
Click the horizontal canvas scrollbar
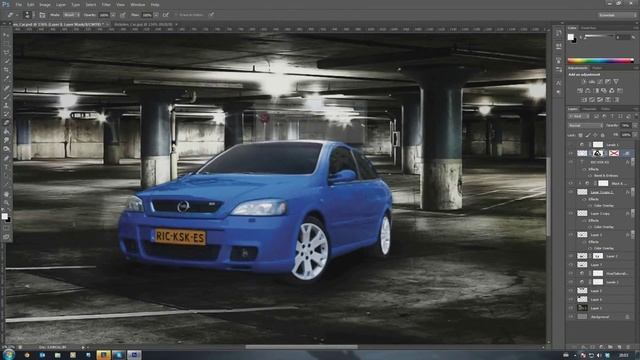click(302, 347)
